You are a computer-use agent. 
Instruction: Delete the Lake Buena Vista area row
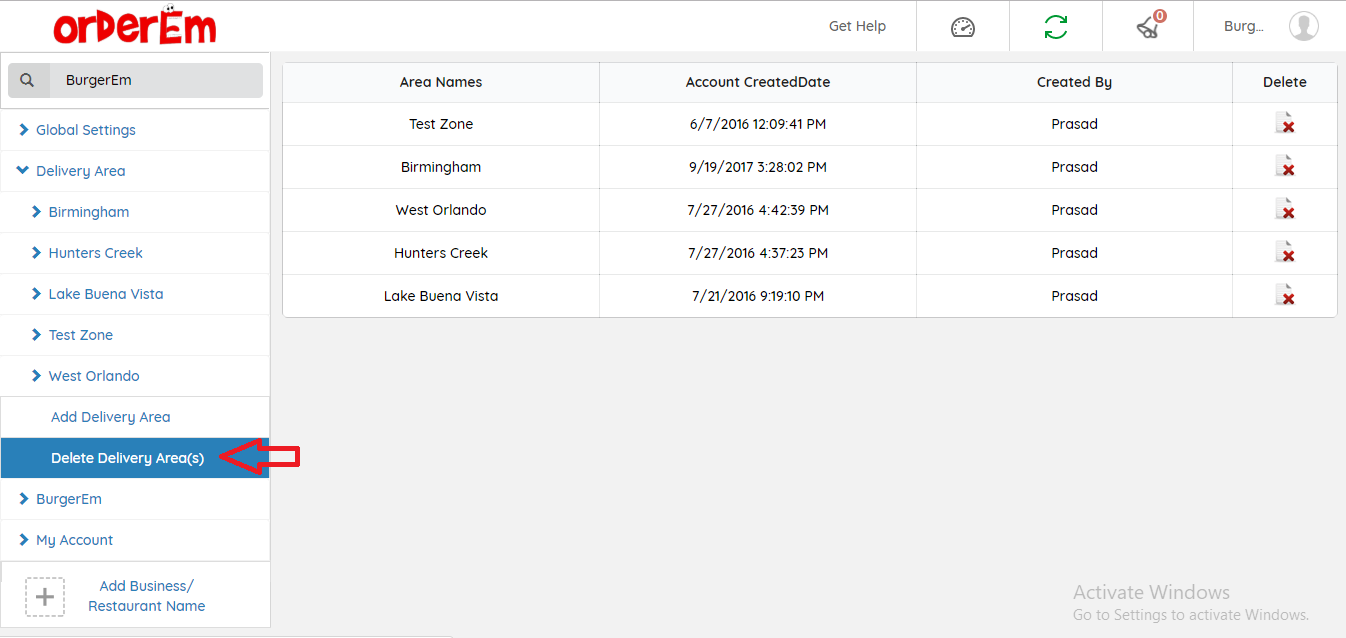point(1284,296)
